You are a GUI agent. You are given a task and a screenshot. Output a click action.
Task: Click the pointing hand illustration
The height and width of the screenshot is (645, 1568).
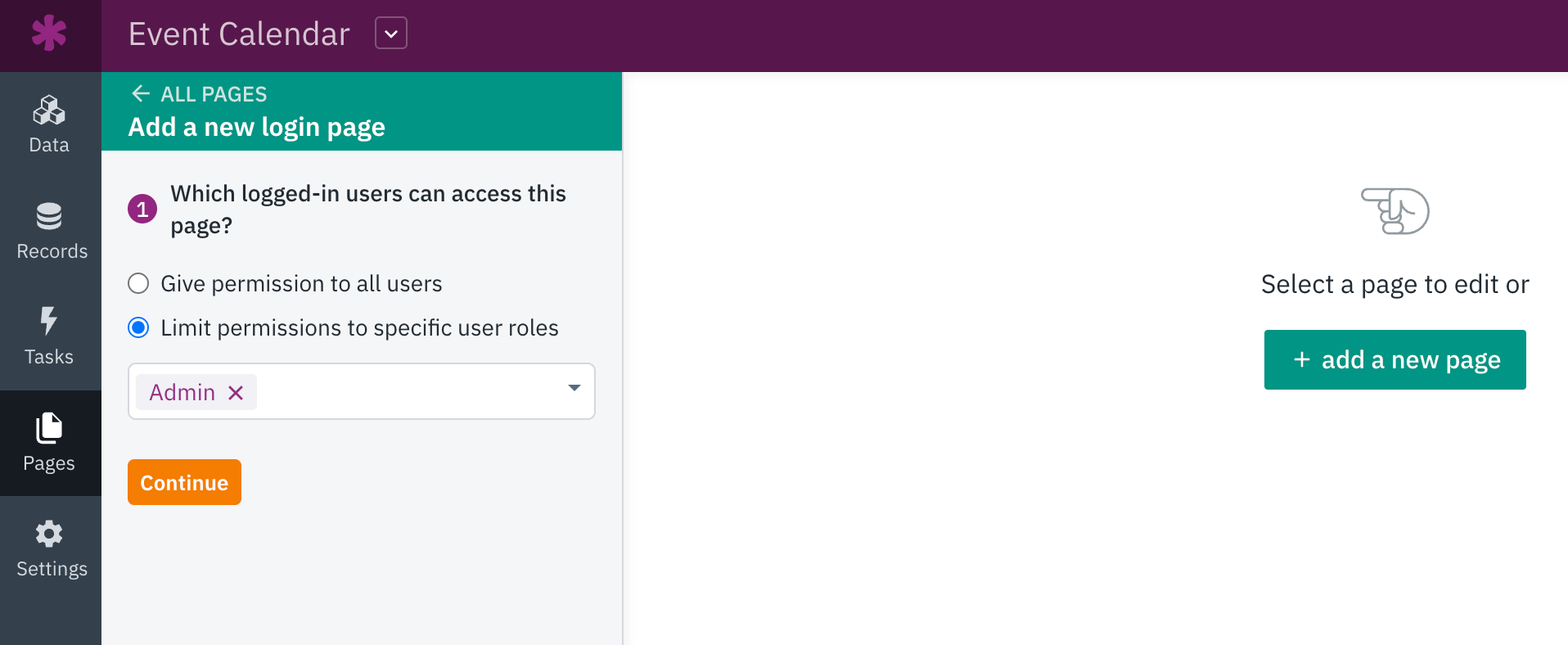(1395, 211)
